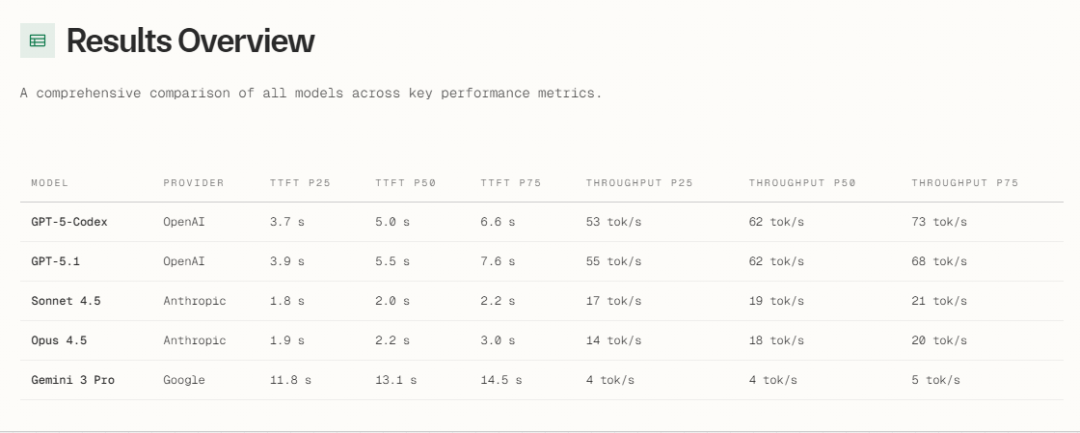Click the THROUGHPUT P25 column header
The image size is (1080, 433).
[639, 183]
